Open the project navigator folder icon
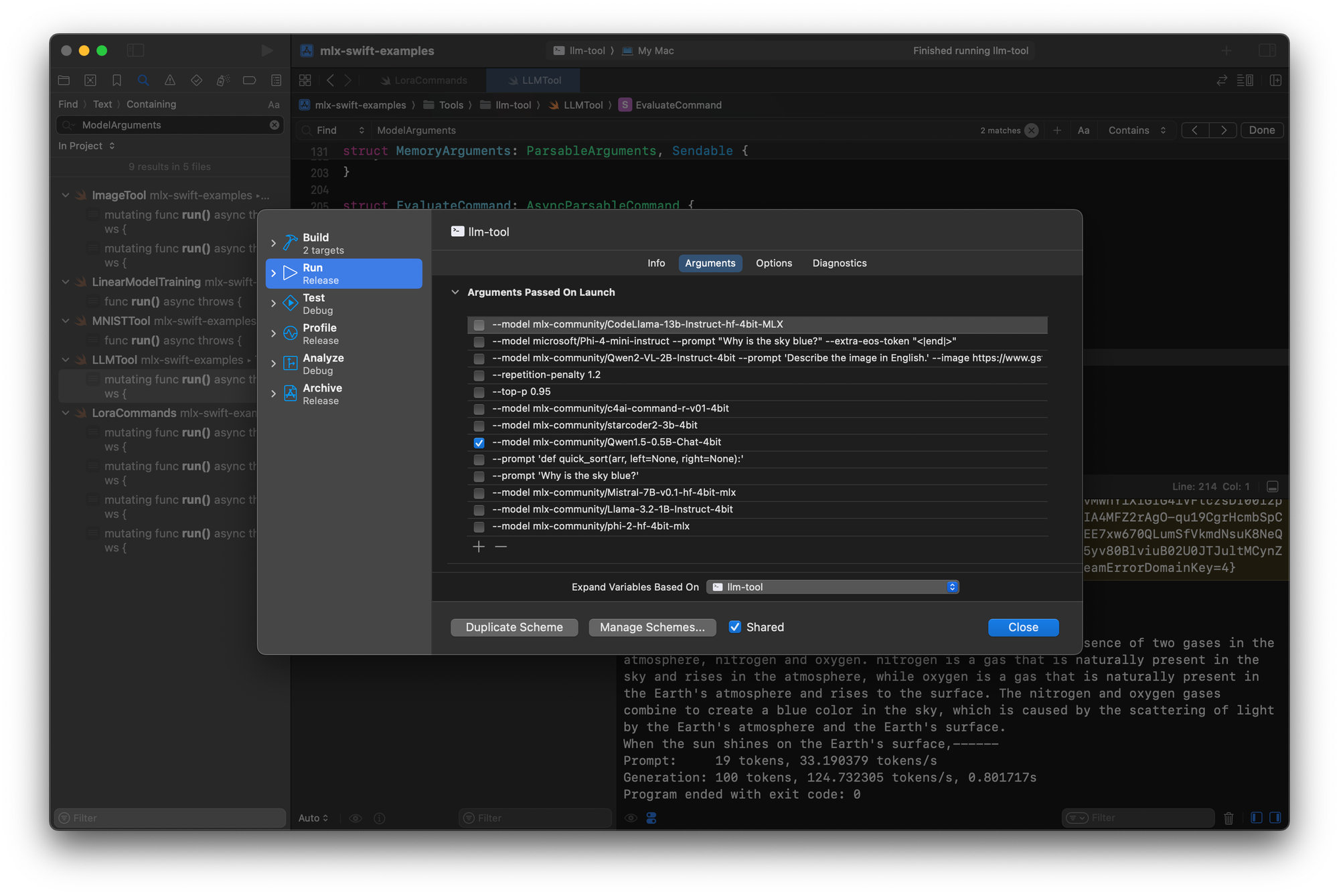 64,80
